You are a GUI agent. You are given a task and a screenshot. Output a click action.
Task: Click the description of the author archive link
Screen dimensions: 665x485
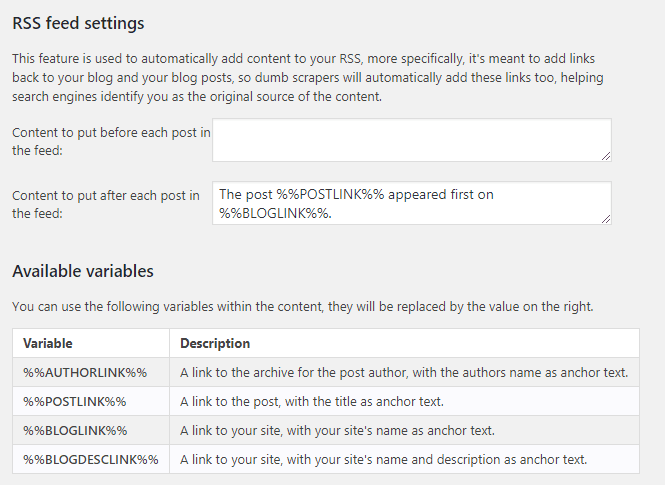(404, 372)
